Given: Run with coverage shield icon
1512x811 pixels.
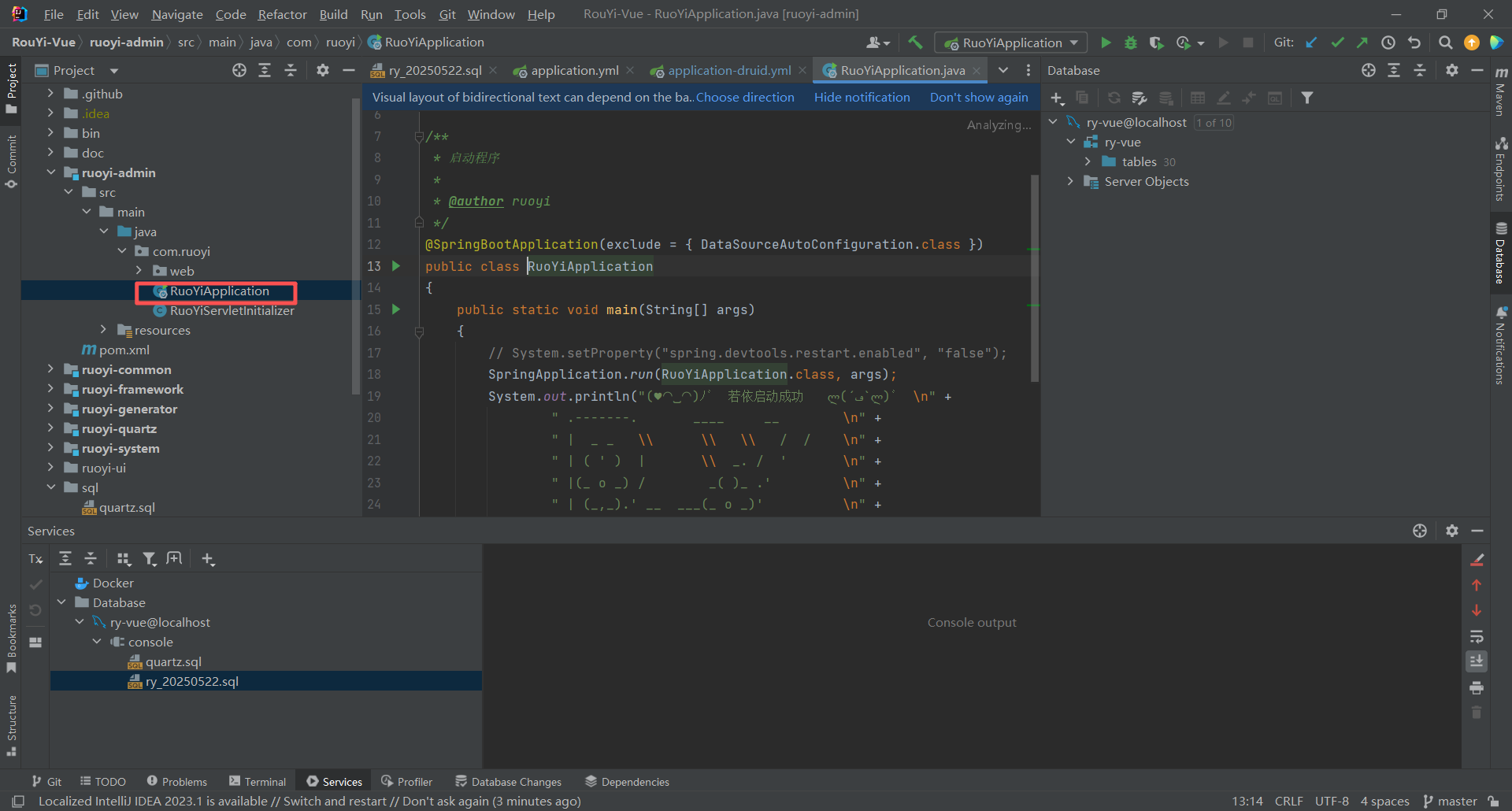Looking at the screenshot, I should pos(1156,43).
